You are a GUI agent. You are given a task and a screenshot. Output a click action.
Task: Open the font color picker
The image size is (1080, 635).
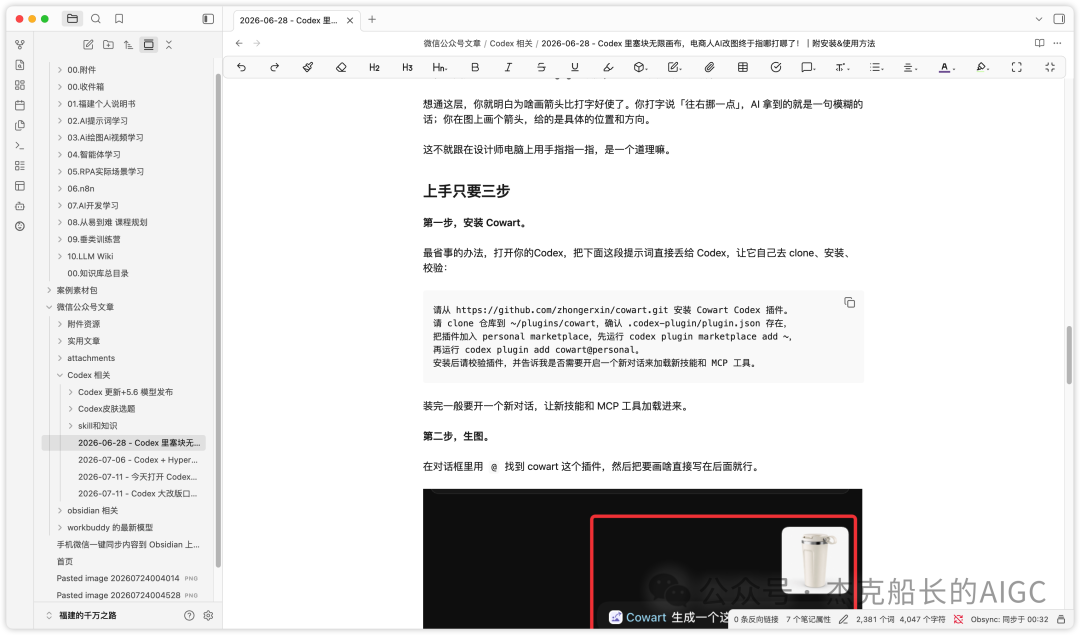click(x=946, y=67)
